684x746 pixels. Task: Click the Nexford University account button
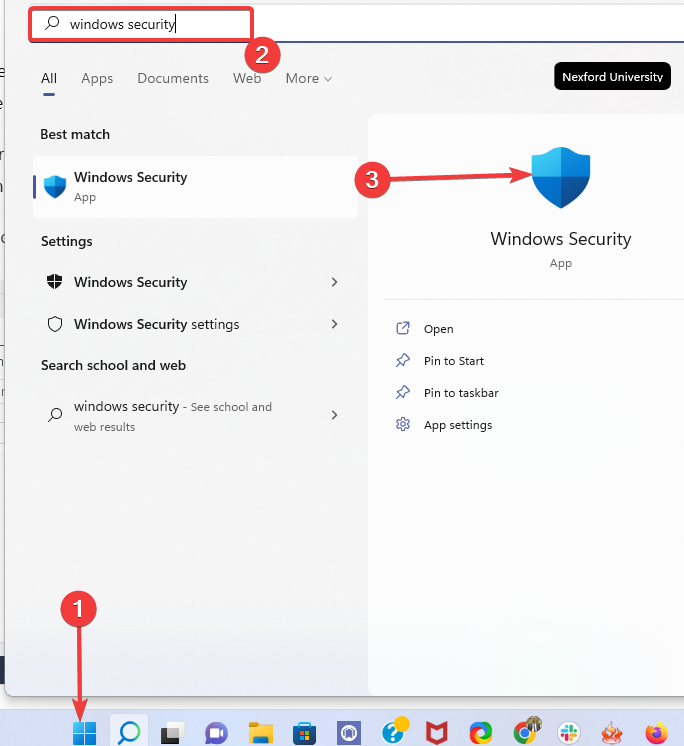(612, 76)
